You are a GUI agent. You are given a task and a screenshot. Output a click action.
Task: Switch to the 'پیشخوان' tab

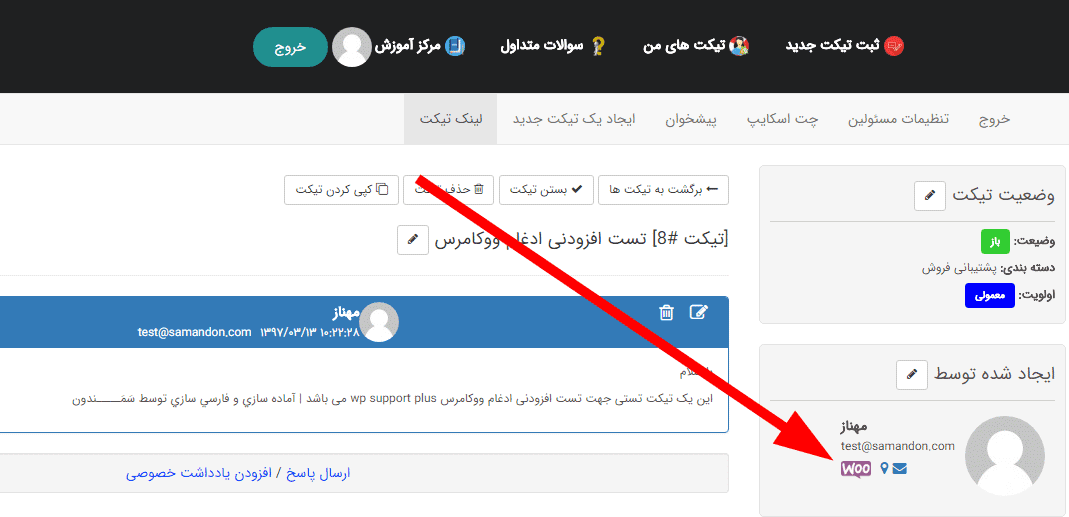click(691, 119)
